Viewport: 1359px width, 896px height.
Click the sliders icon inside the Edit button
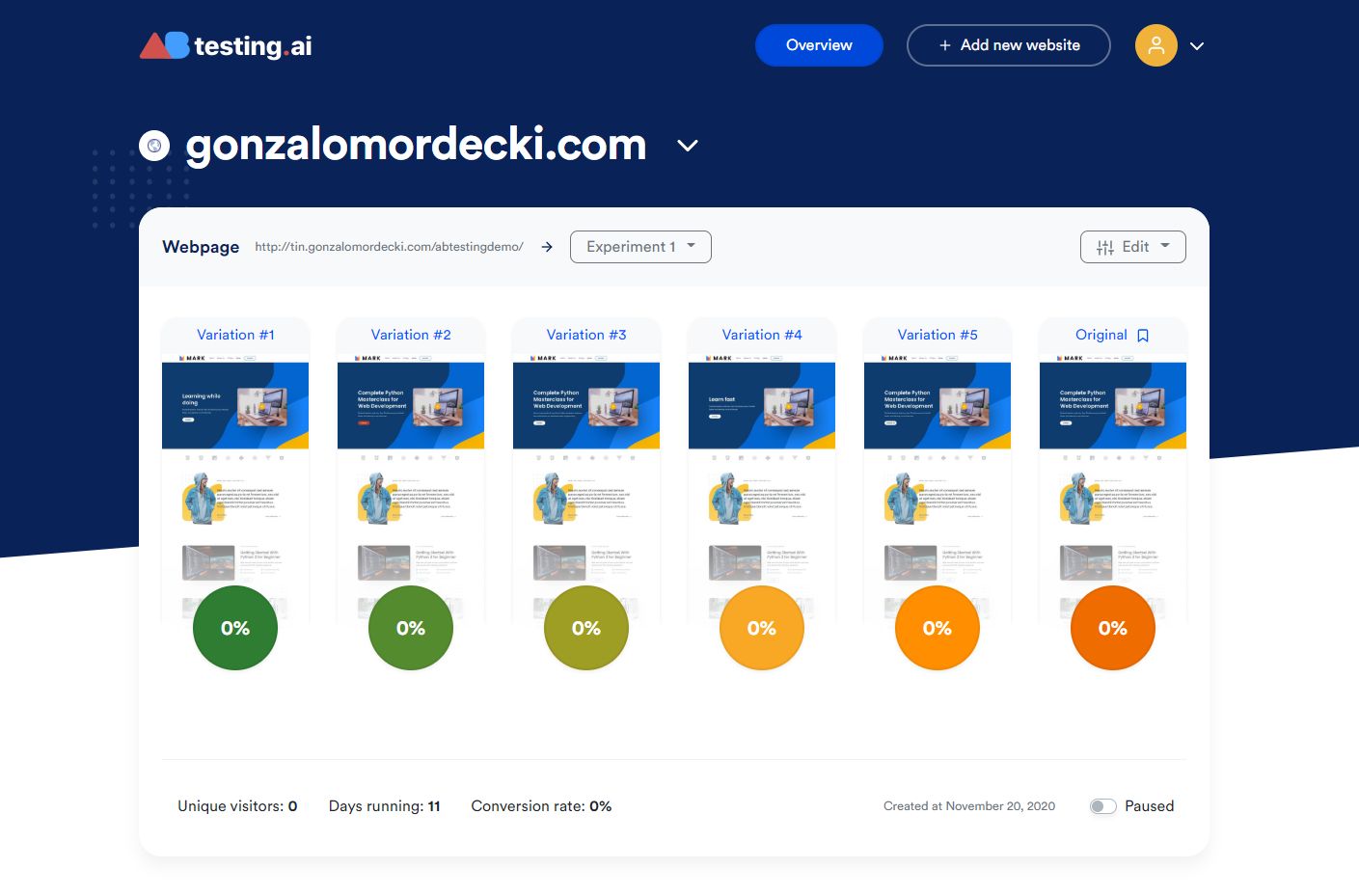pyautogui.click(x=1105, y=247)
